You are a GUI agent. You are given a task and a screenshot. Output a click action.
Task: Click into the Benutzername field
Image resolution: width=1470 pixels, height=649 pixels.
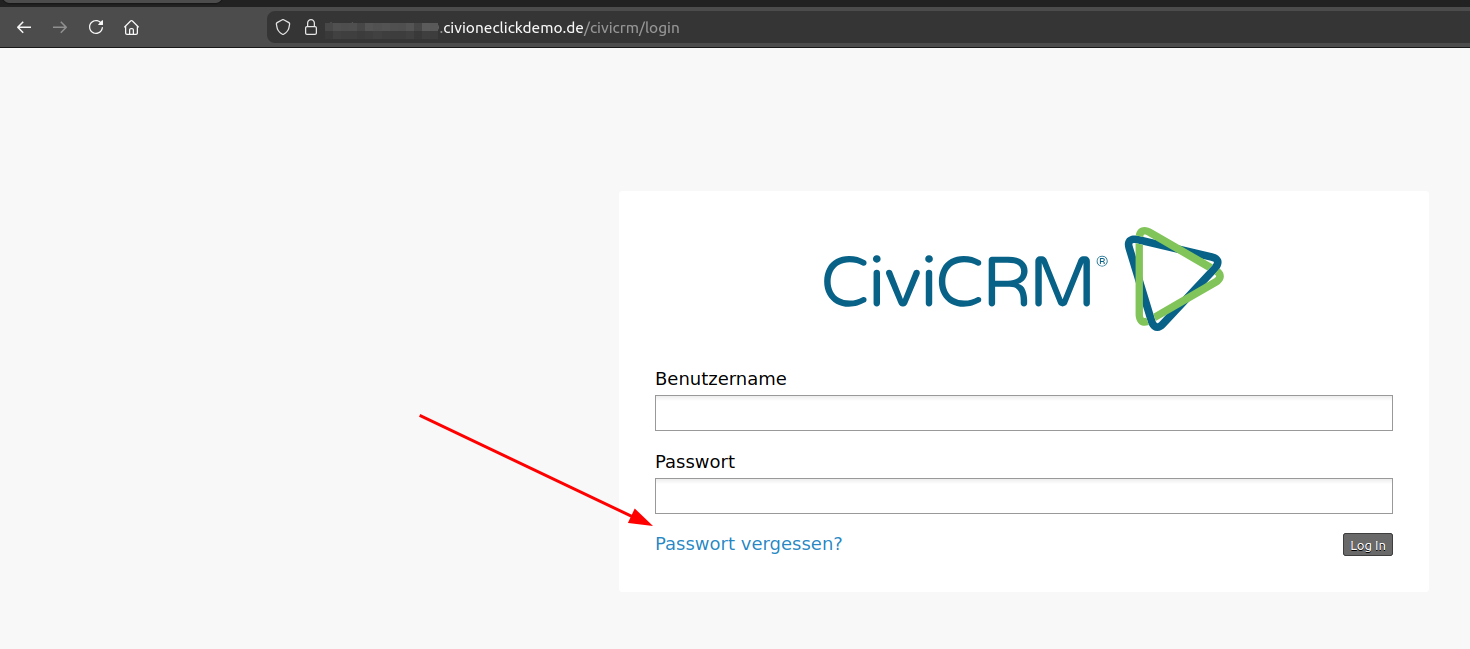[1023, 413]
